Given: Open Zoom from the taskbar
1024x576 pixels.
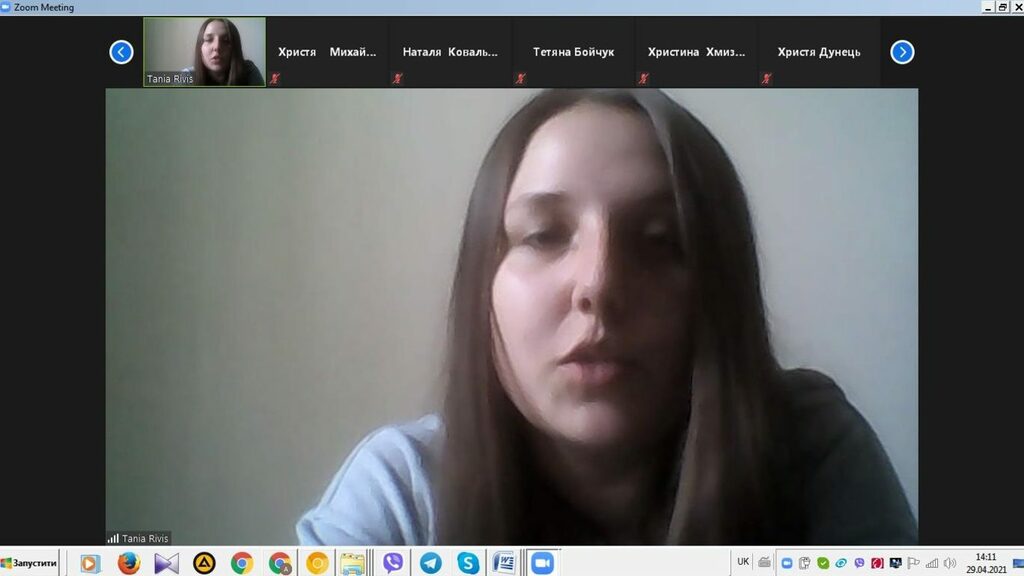Looking at the screenshot, I should (x=542, y=563).
